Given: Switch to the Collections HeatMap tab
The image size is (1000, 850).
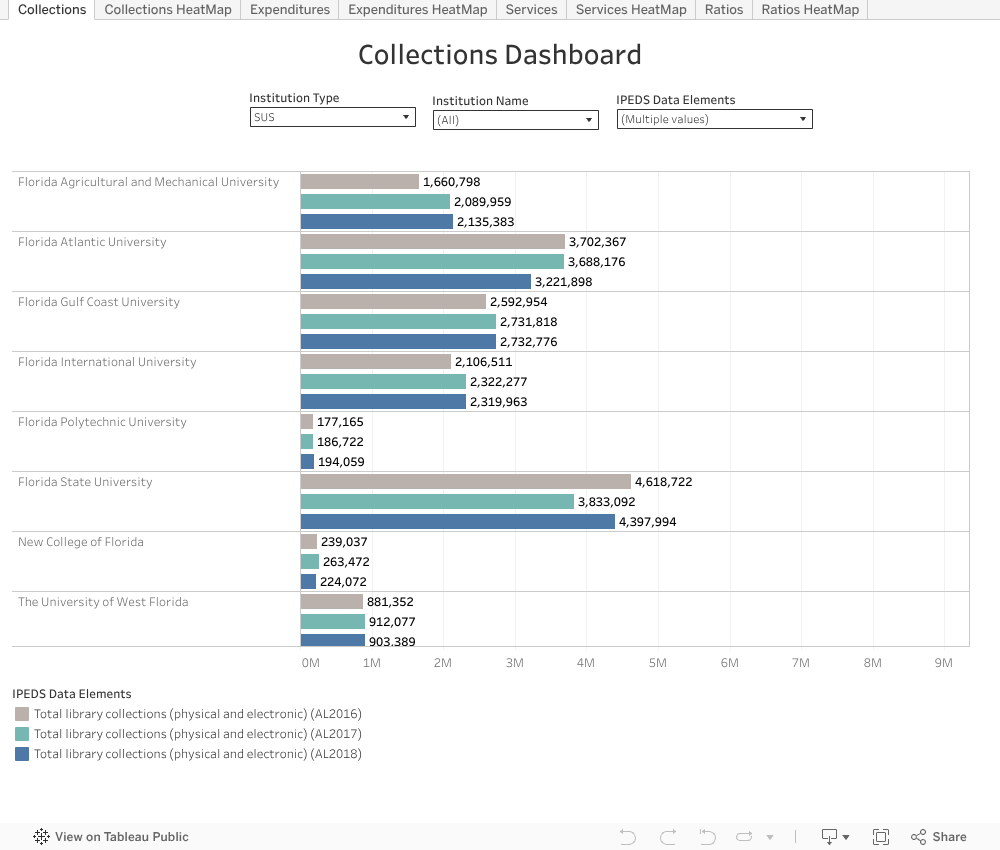Looking at the screenshot, I should click(x=168, y=10).
